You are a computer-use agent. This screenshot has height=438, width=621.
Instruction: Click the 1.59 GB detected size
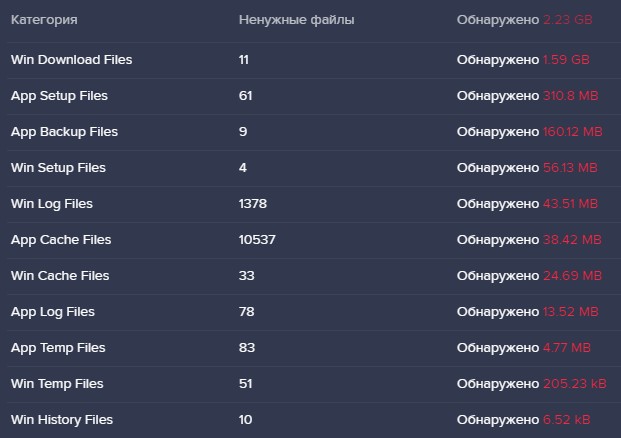[x=566, y=60]
